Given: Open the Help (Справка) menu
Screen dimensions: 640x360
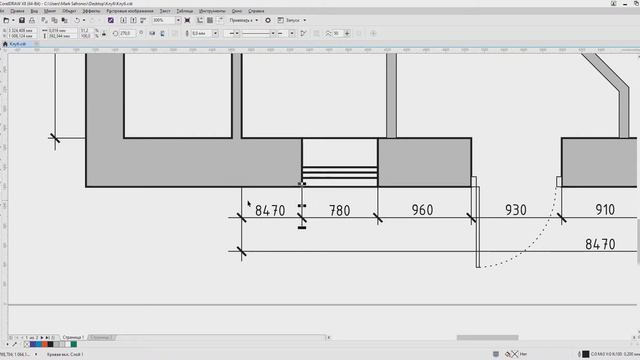Looking at the screenshot, I should coord(256,11).
